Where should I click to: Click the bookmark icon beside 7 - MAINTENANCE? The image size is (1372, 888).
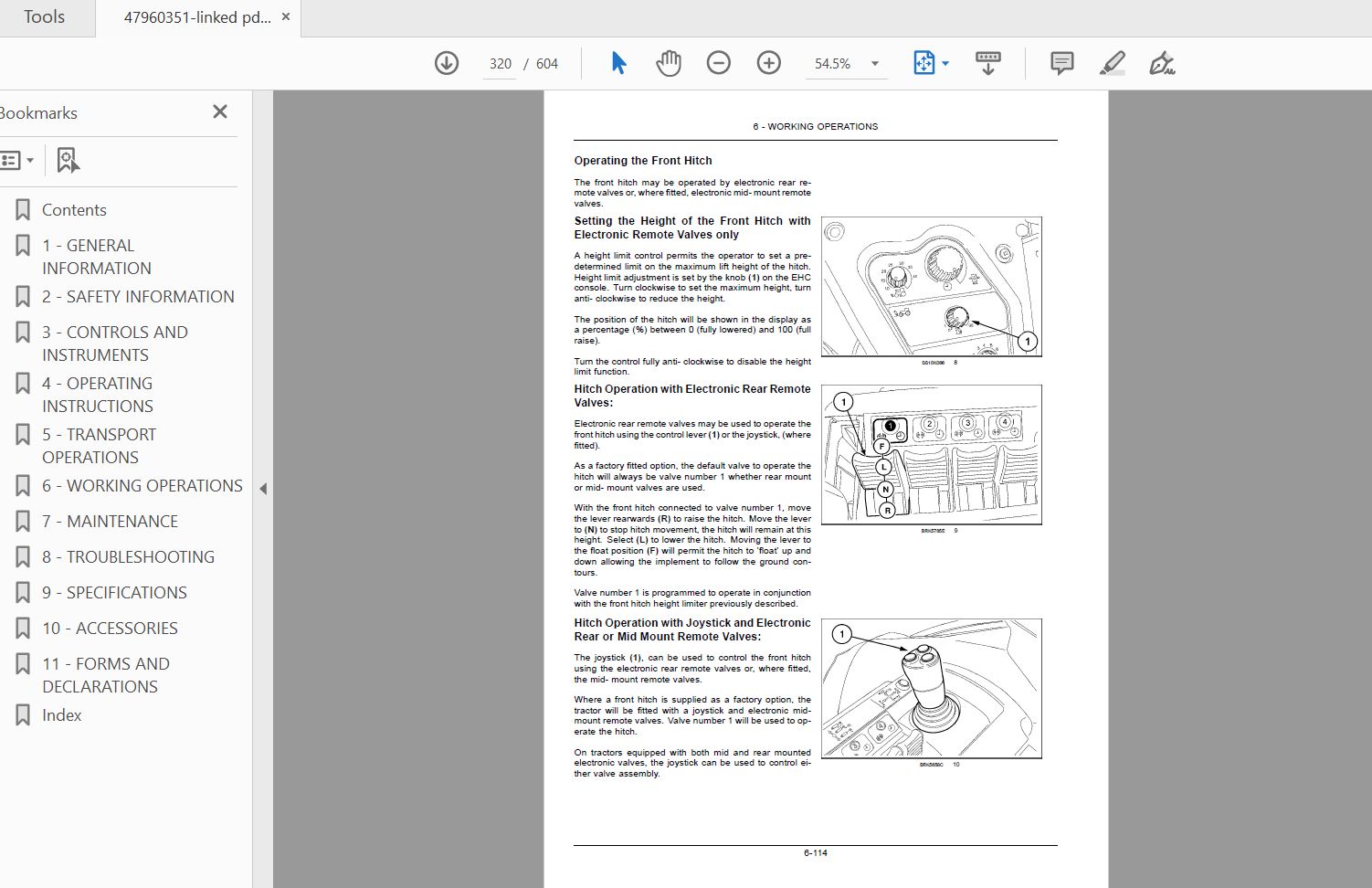pyautogui.click(x=23, y=522)
